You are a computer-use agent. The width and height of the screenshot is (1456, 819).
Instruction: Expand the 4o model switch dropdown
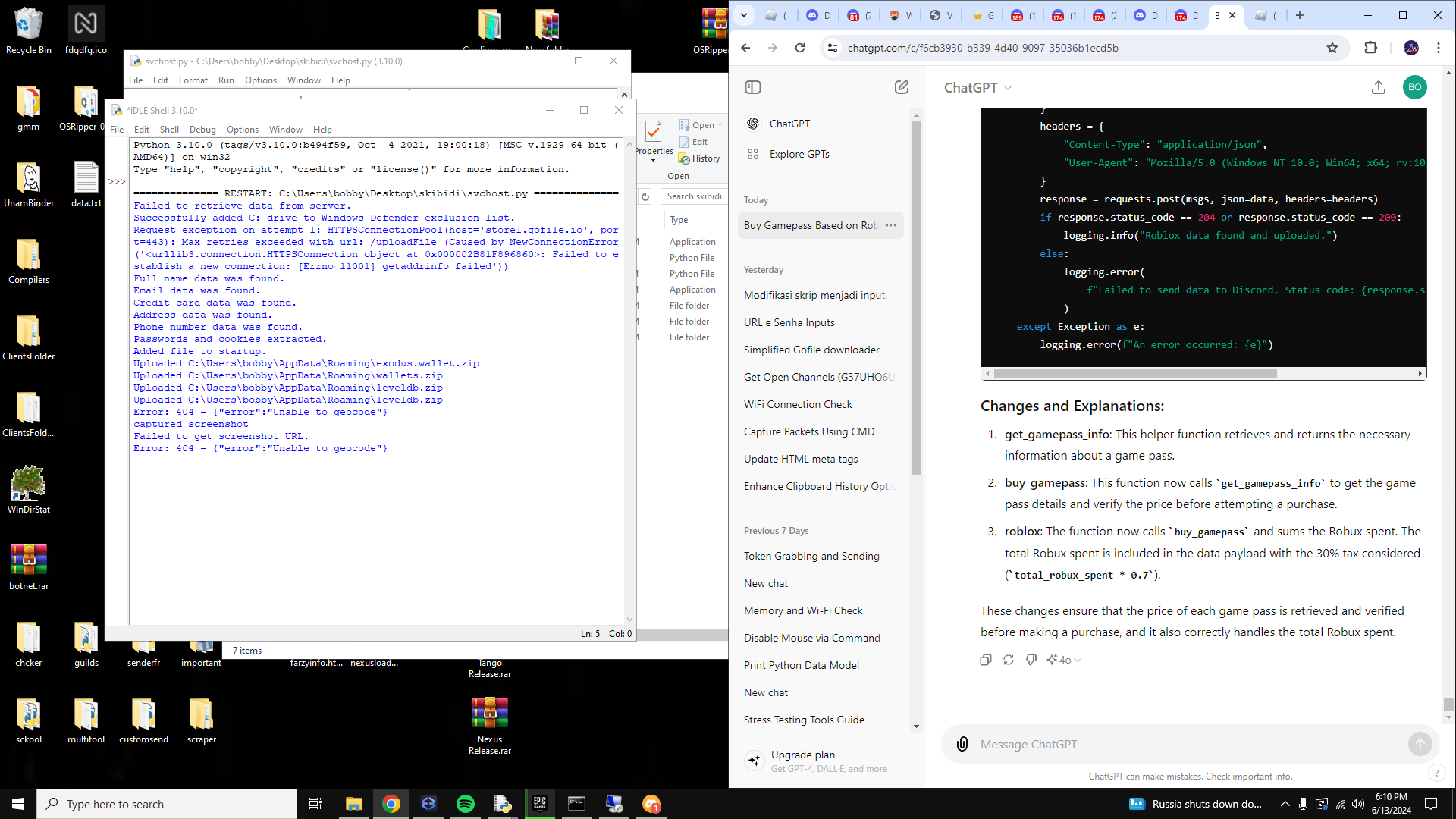pos(1064,660)
